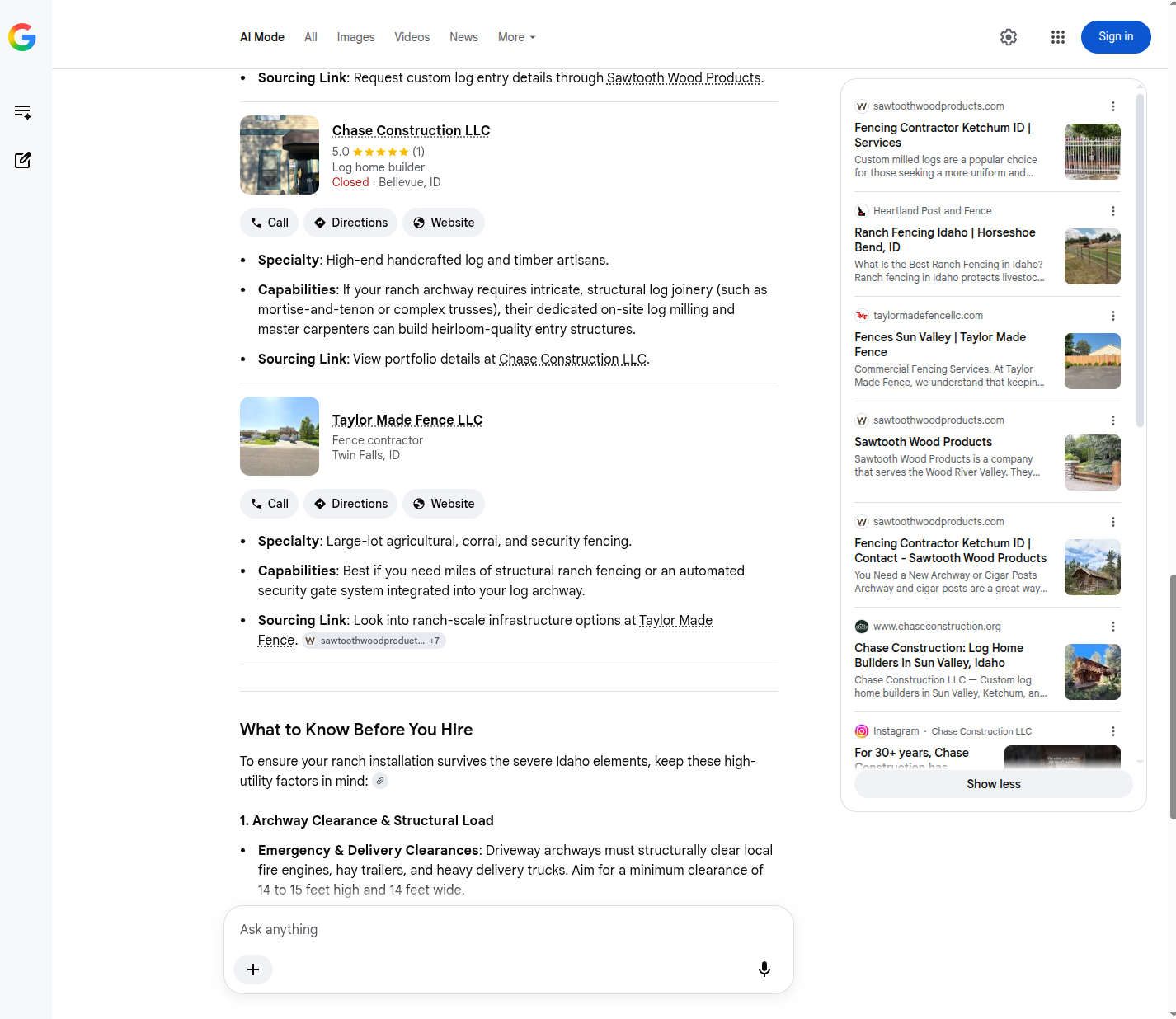Start a new search with pencil icon
Viewport: 1176px width, 1019px height.
point(23,160)
